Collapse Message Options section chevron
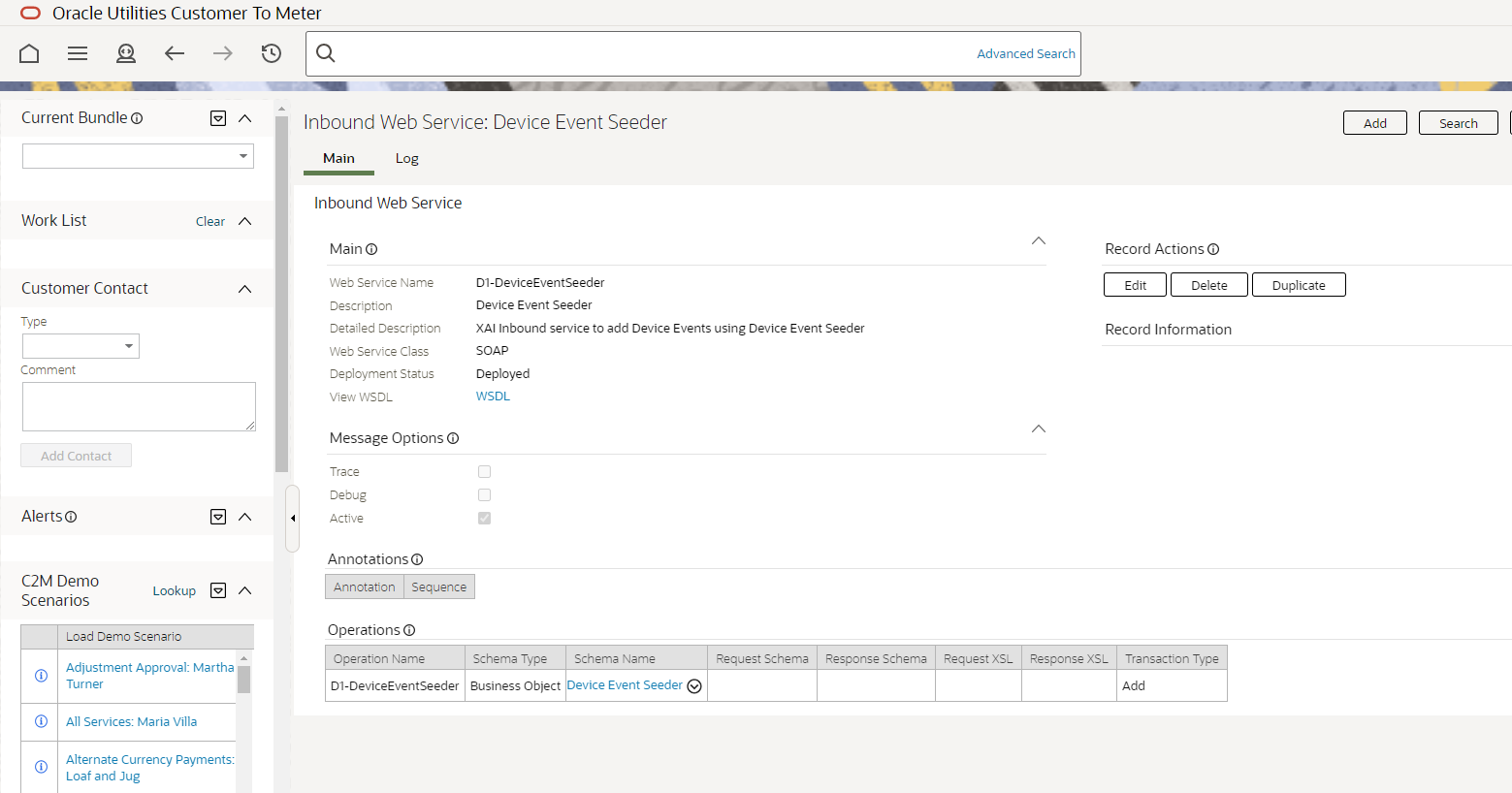1512x793 pixels. [x=1039, y=428]
